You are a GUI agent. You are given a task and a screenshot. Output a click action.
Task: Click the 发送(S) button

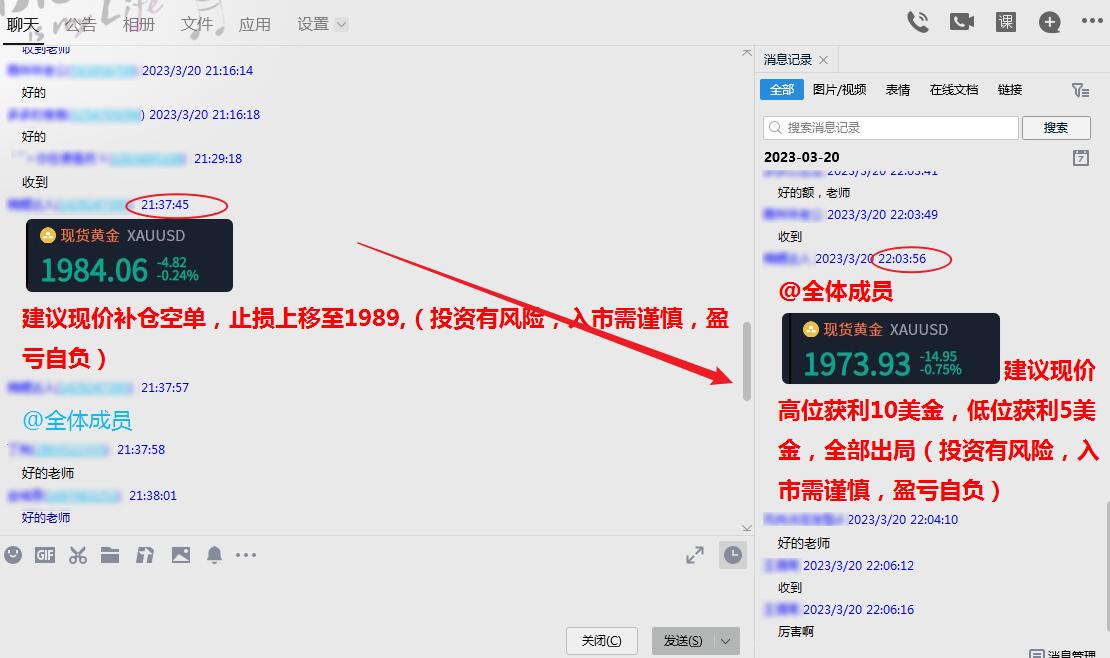(x=683, y=641)
